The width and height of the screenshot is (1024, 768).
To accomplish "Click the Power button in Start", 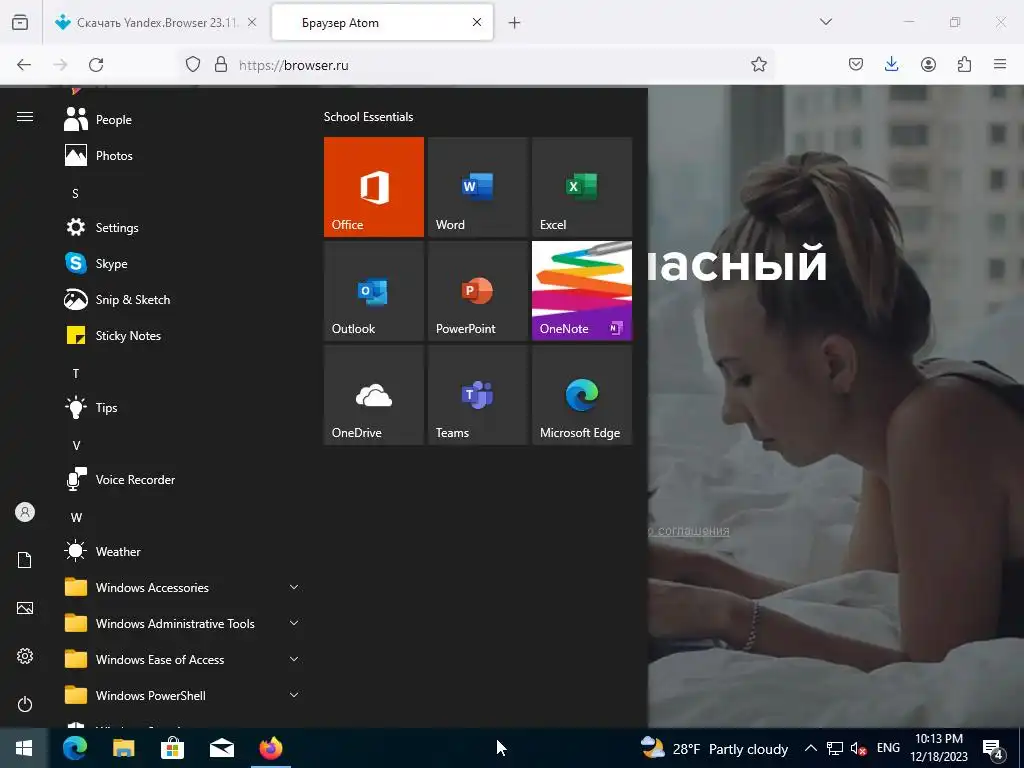I will pyautogui.click(x=25, y=704).
